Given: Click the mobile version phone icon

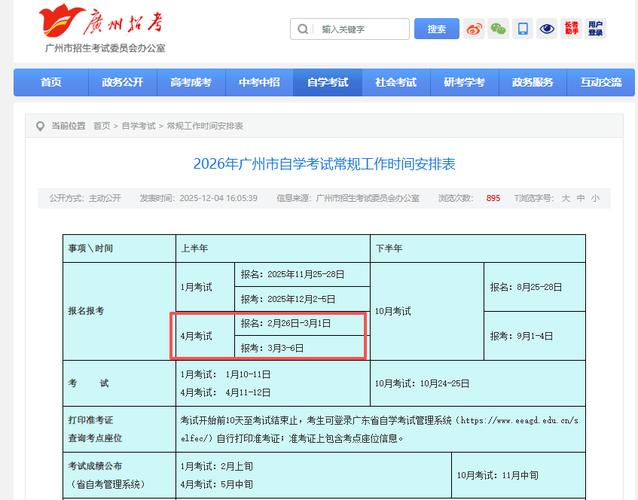Looking at the screenshot, I should (522, 28).
